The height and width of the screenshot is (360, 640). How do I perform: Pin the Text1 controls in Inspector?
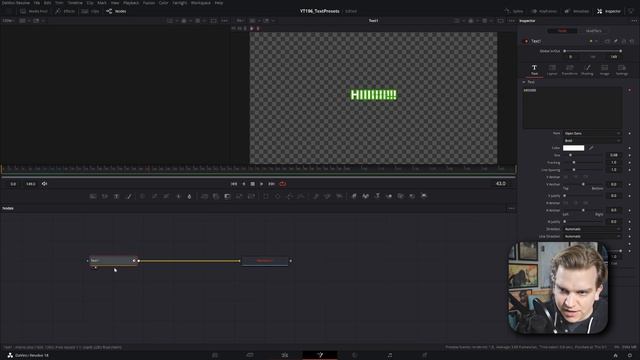pos(616,41)
